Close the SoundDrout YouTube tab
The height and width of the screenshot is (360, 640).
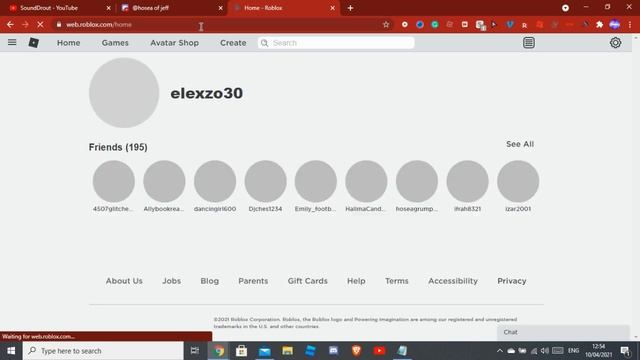click(109, 8)
